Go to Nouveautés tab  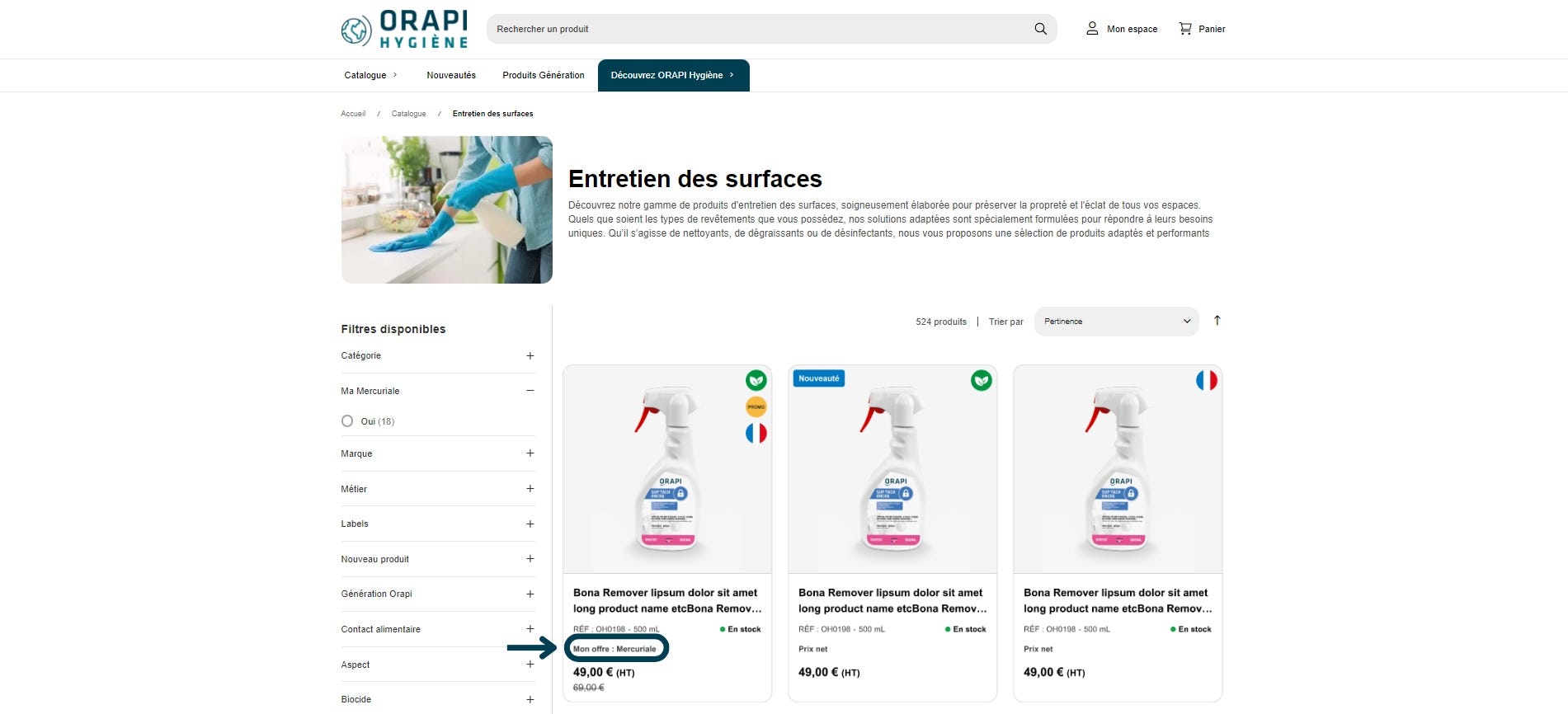tap(451, 75)
